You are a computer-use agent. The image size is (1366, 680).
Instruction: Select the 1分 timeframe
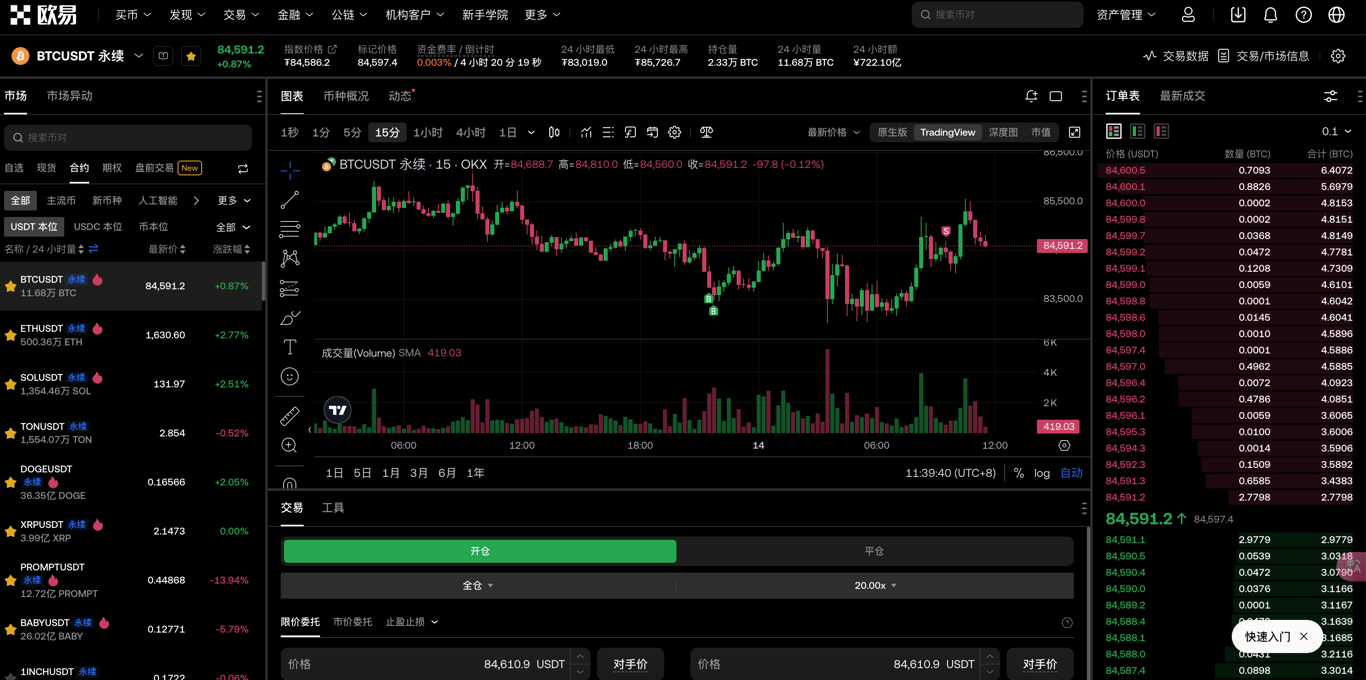tap(320, 132)
